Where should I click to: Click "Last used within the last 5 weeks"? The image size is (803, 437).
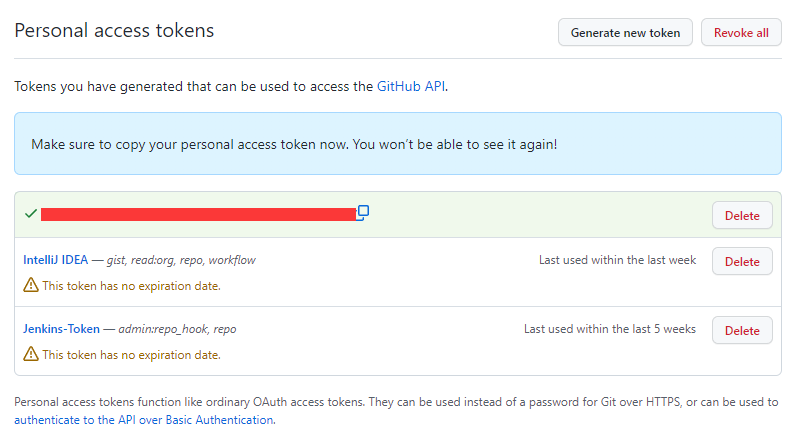(610, 329)
